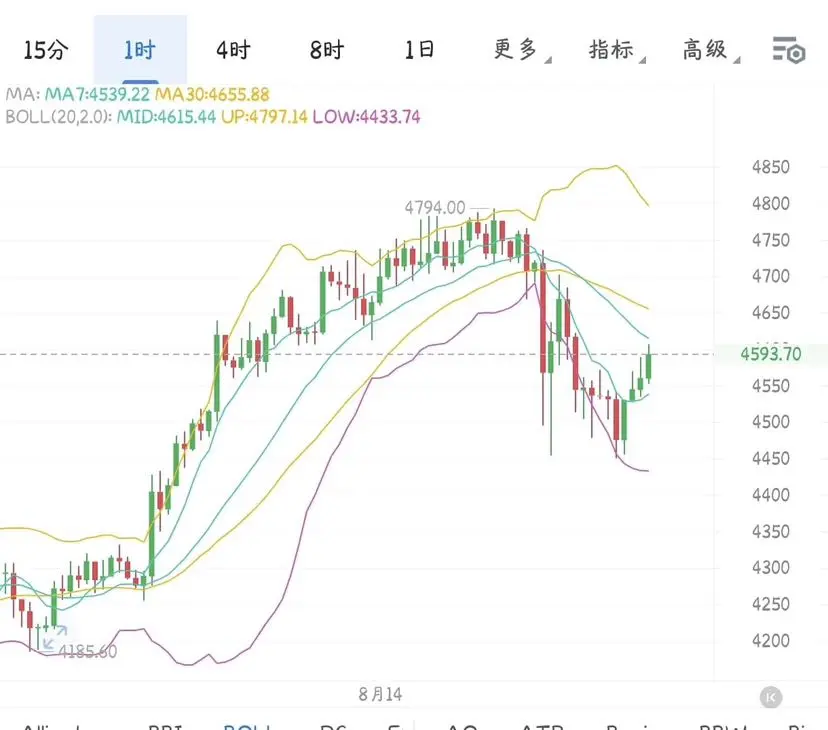Tap the 4300 price axis label
Screen dimensions: 828x730
pos(770,567)
